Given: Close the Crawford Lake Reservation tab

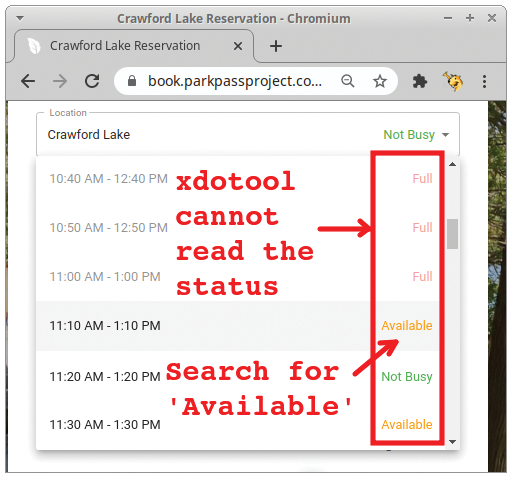Looking at the screenshot, I should 238,46.
